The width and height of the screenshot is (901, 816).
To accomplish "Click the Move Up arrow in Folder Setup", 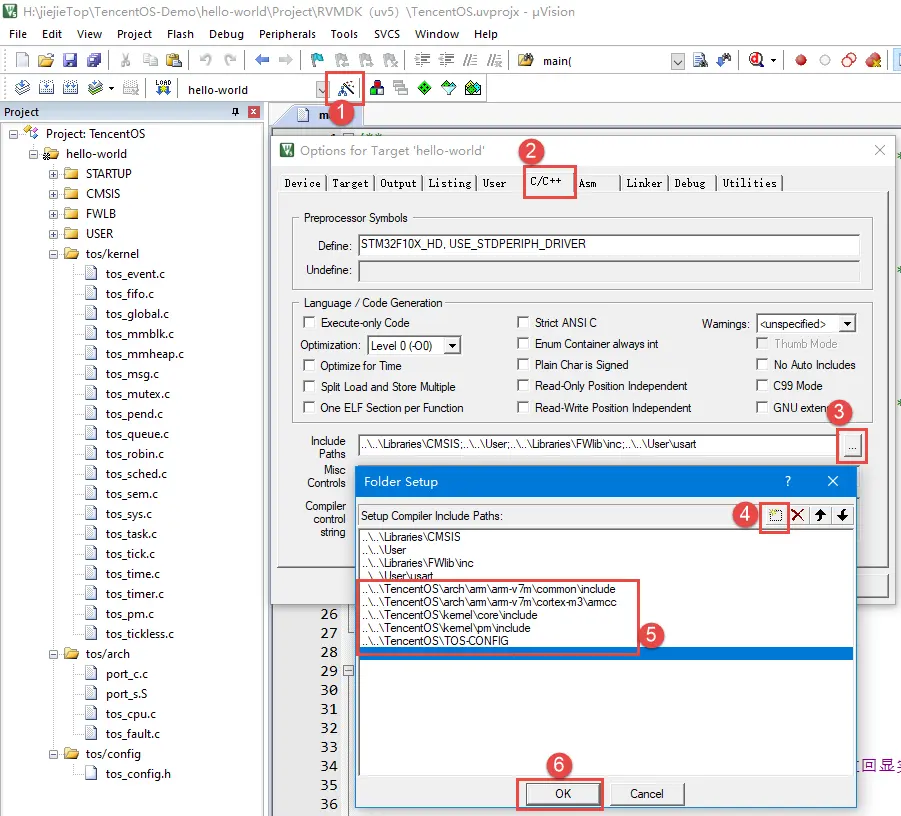I will tap(820, 515).
